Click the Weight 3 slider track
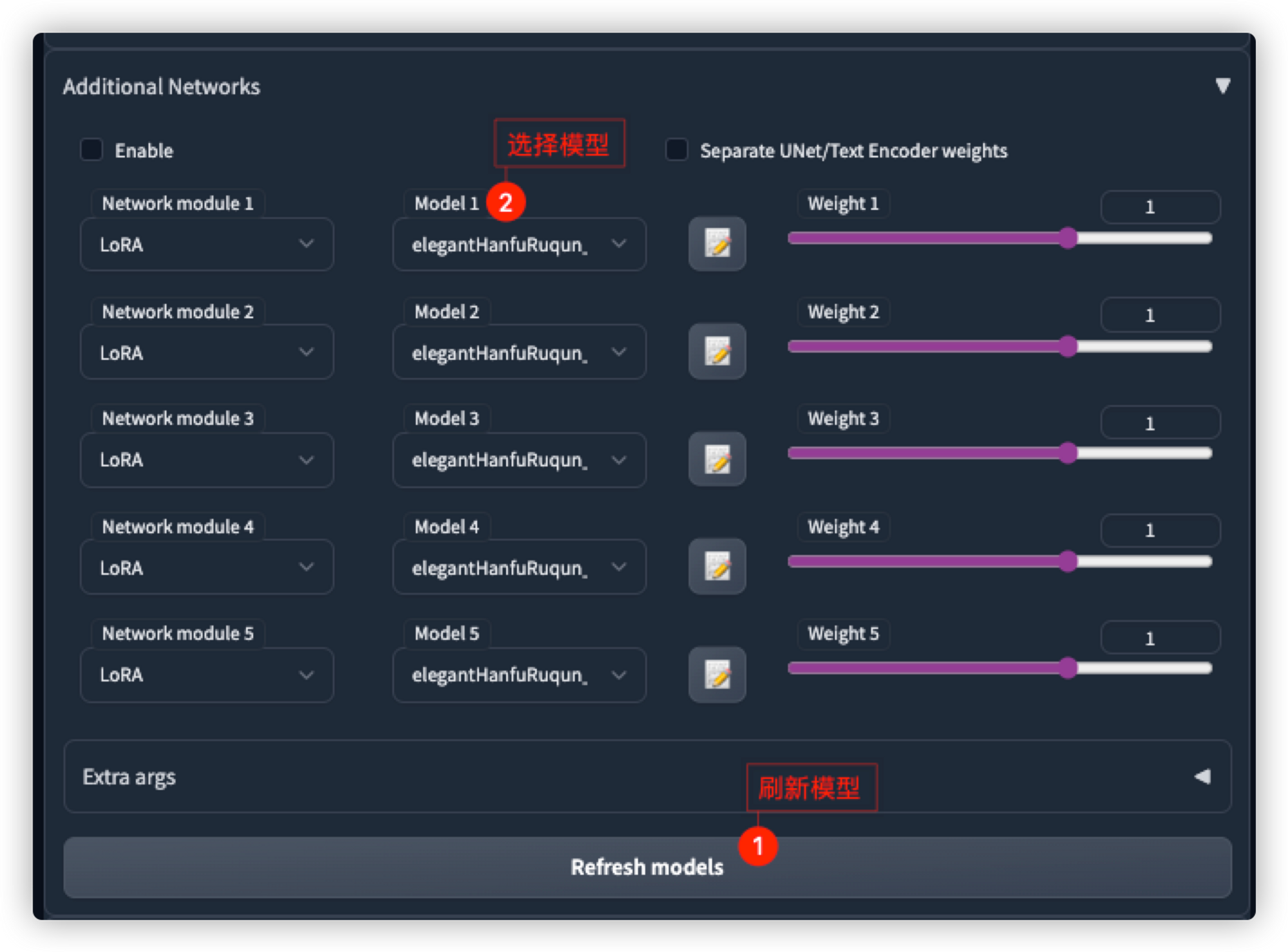1288x952 pixels. (x=927, y=453)
